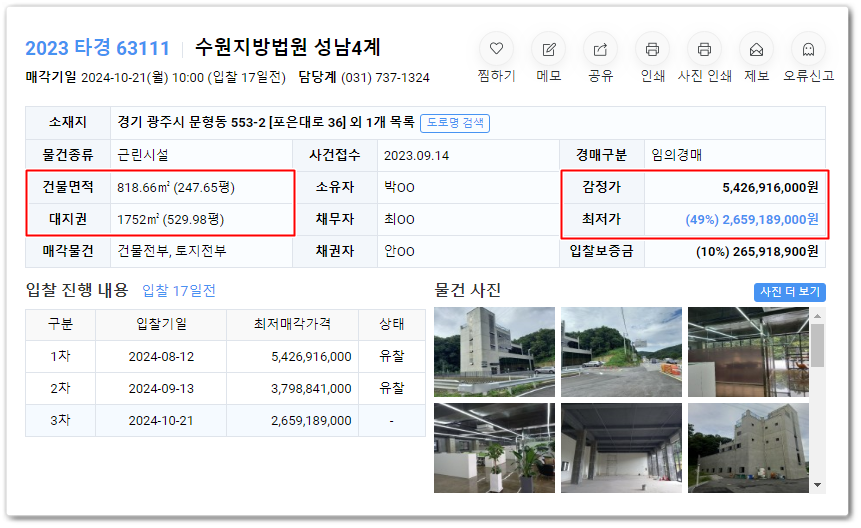Click photo list scroll down arrow
861x528 pixels.
818,485
